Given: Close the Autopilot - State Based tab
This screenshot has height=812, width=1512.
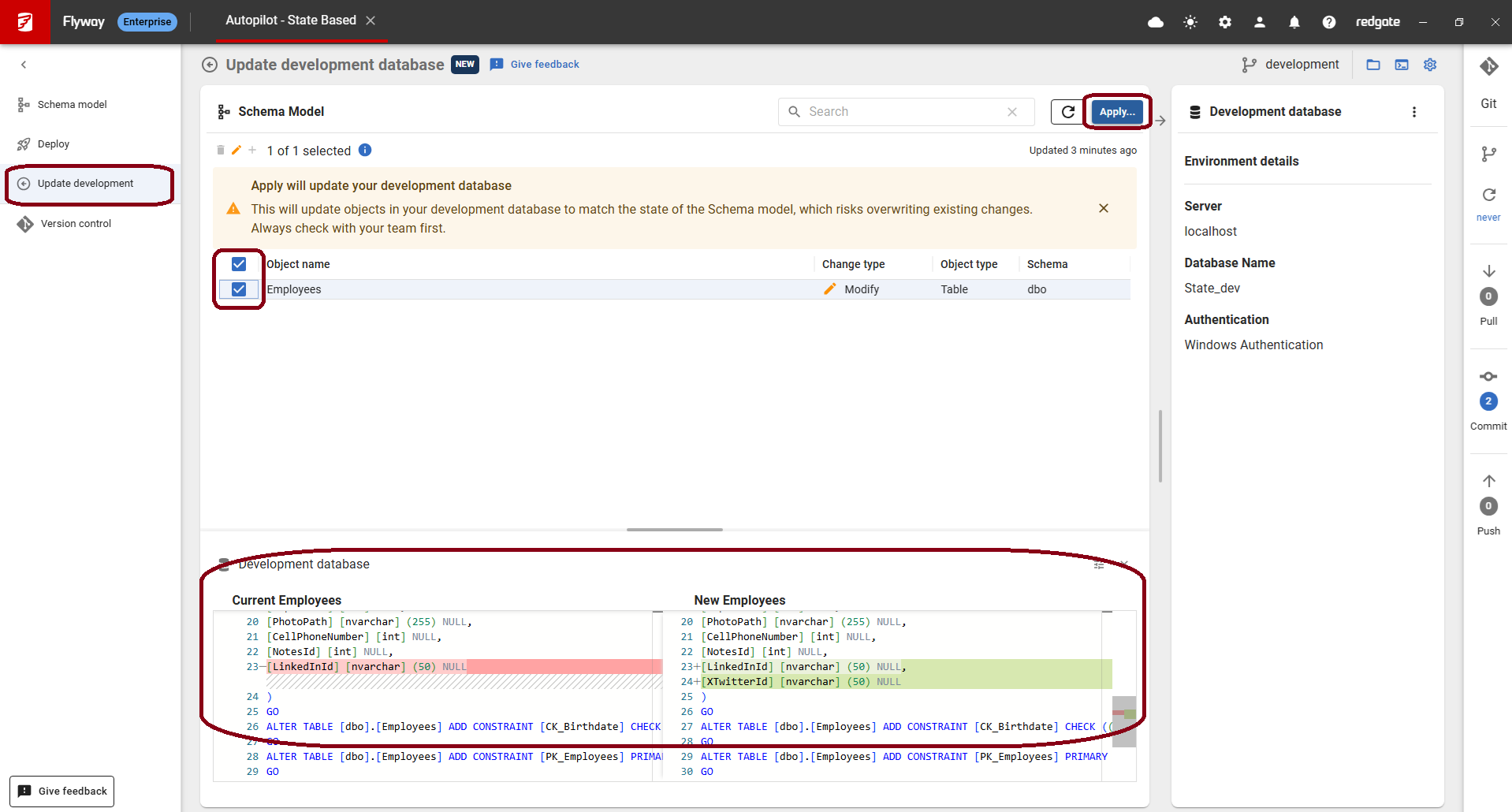Looking at the screenshot, I should point(371,20).
